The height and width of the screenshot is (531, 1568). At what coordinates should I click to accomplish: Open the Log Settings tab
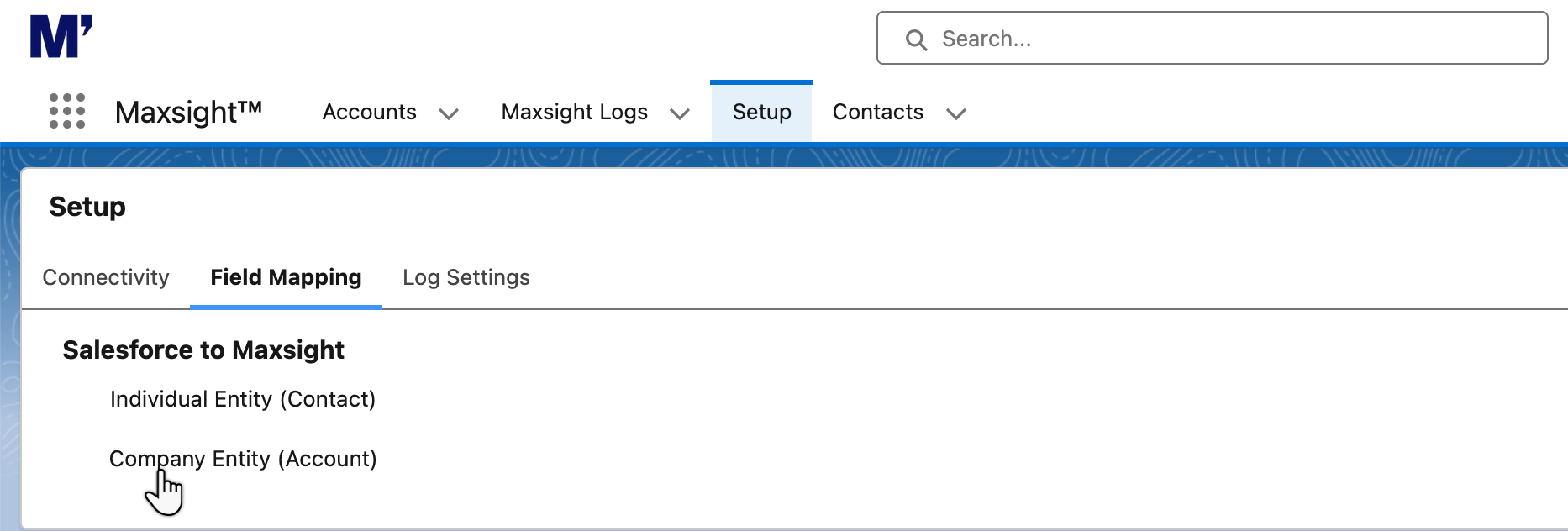(466, 277)
